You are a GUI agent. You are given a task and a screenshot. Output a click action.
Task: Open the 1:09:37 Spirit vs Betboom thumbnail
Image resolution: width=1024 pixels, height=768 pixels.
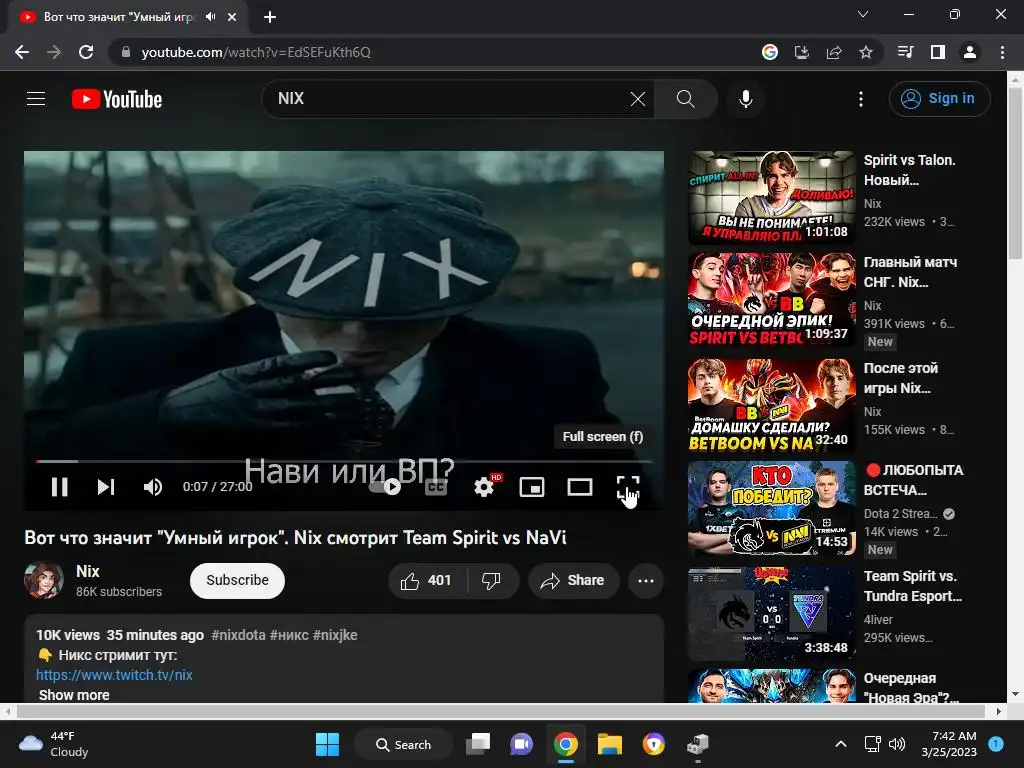coord(772,300)
